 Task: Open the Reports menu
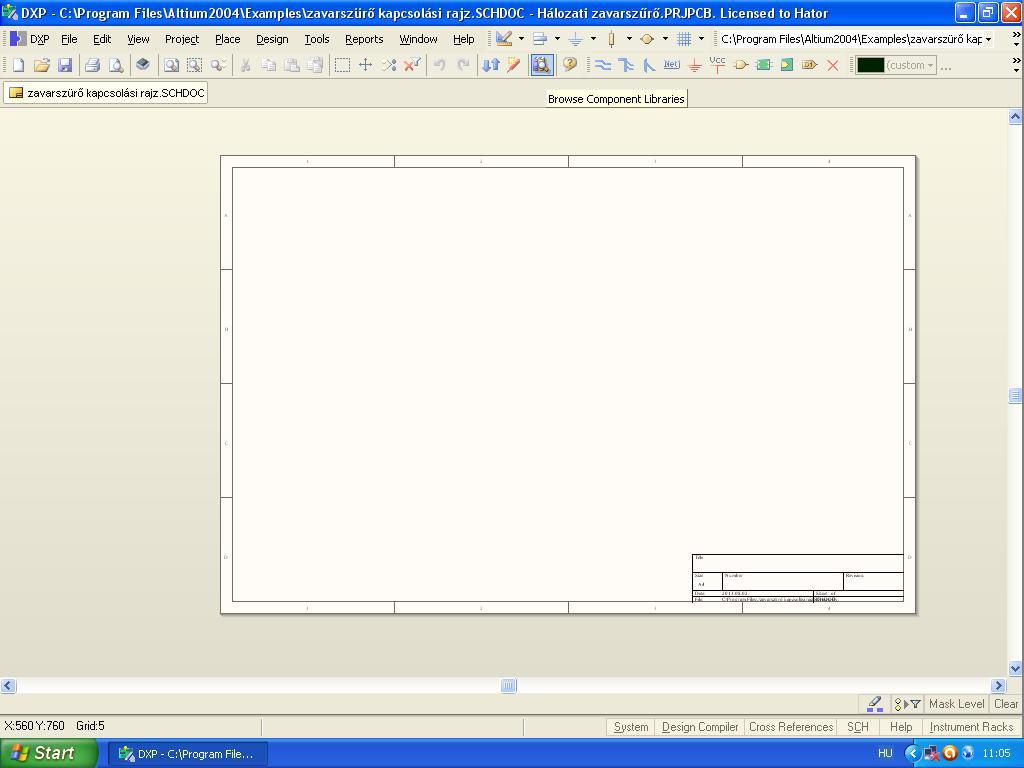point(364,39)
